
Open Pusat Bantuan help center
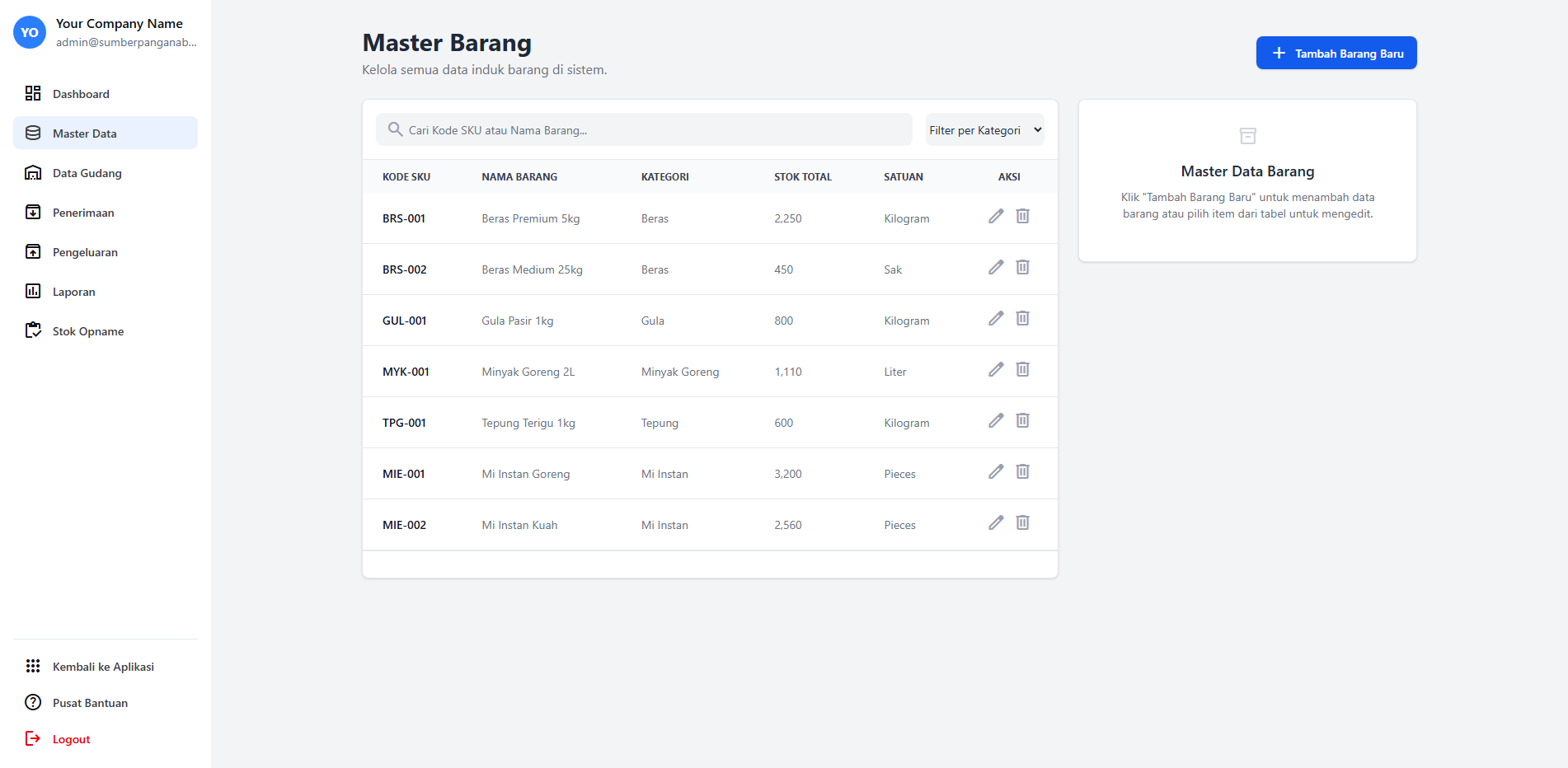click(x=90, y=703)
